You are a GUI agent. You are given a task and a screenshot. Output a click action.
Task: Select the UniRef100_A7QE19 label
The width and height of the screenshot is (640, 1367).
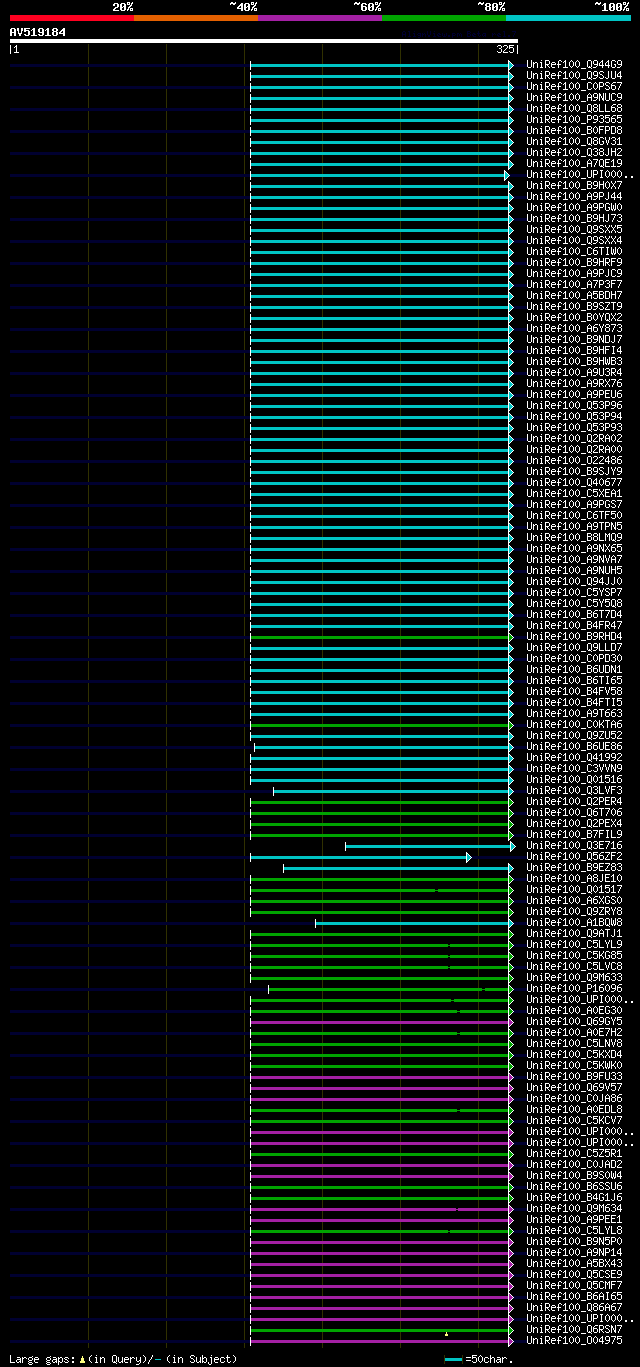pyautogui.click(x=574, y=163)
